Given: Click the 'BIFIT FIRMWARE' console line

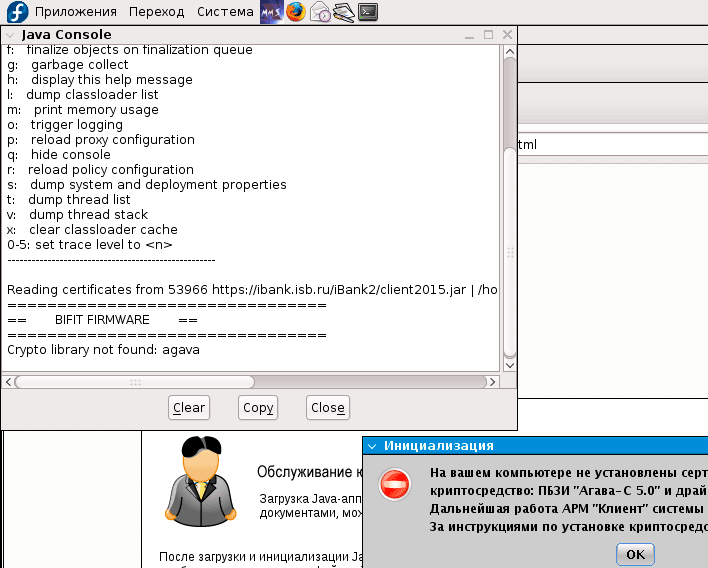Looking at the screenshot, I should click(102, 320).
